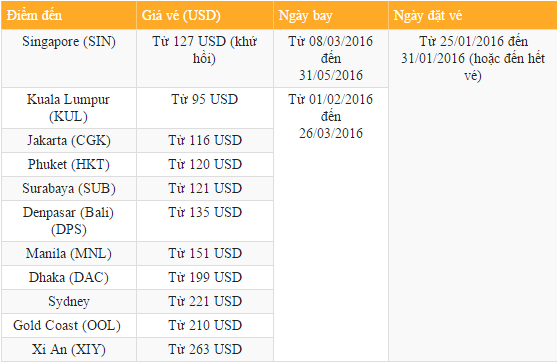
Task: Click the Jakarta (CGK) cell
Action: 69,141
